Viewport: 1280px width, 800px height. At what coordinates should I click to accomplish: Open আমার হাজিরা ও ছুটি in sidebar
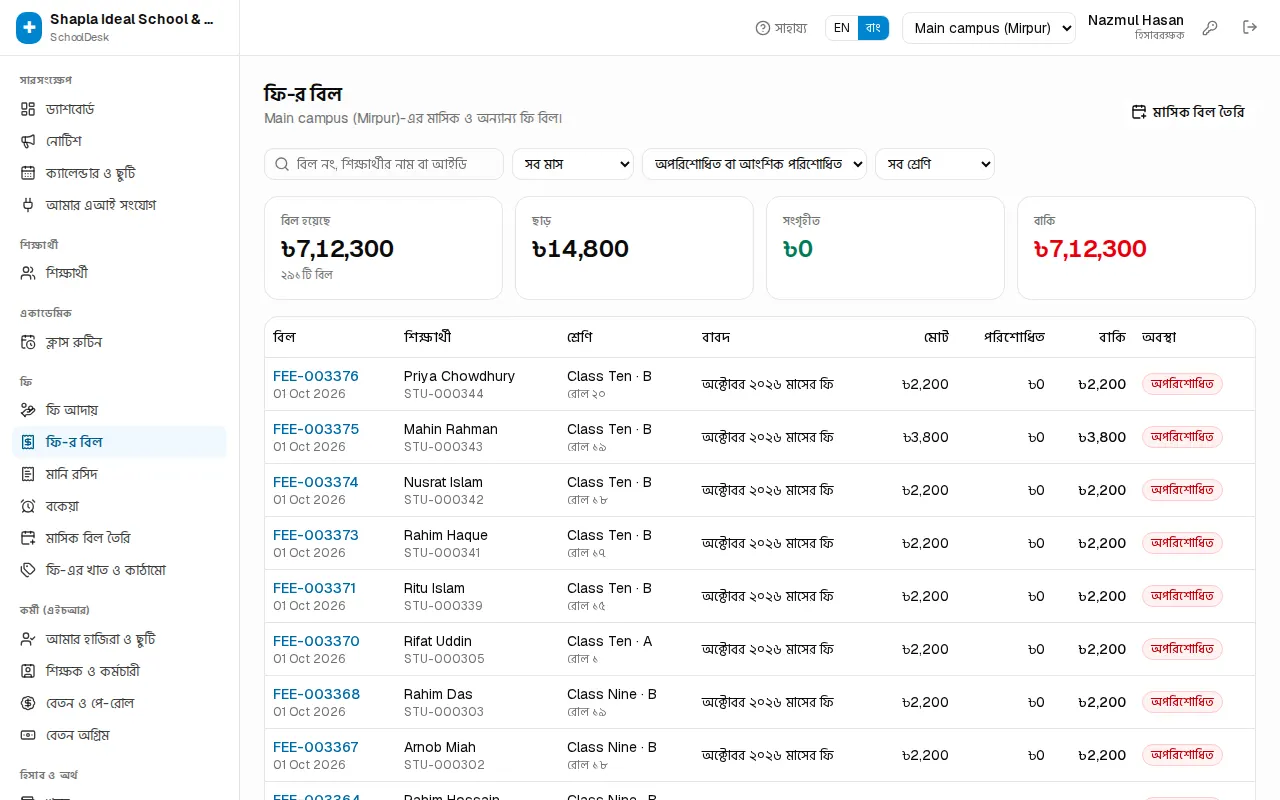[x=119, y=639]
